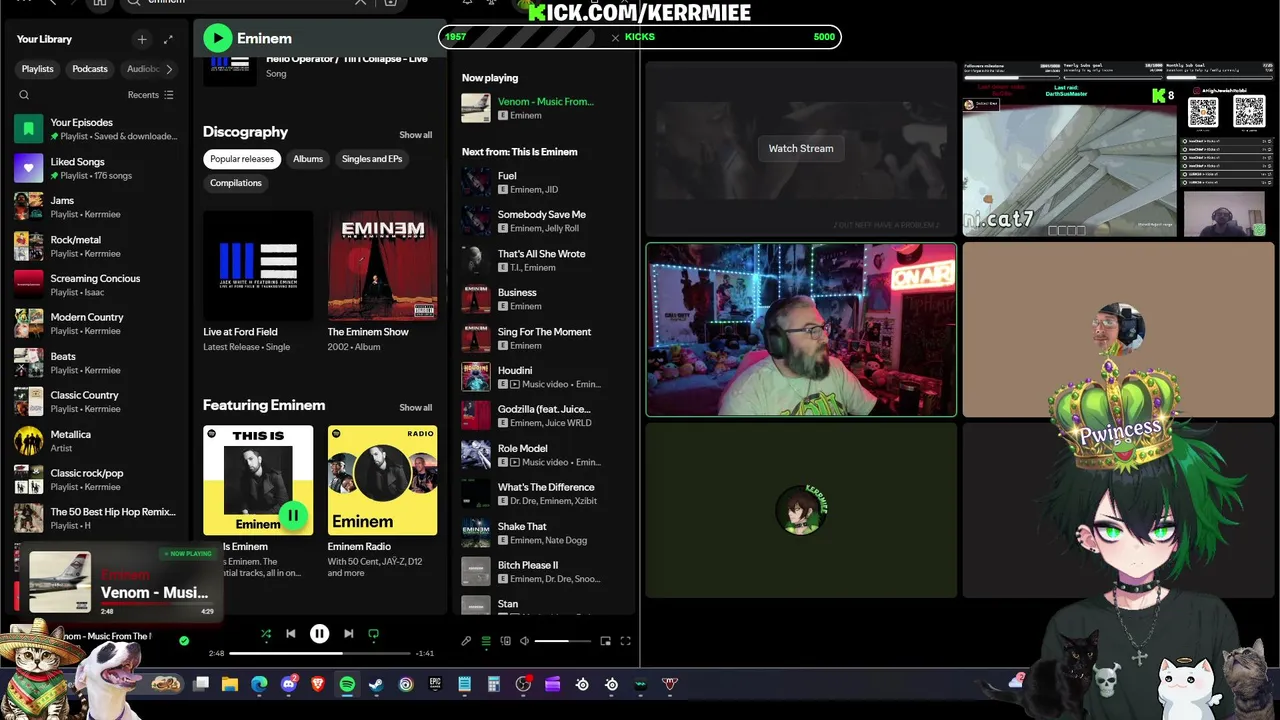The image size is (1280, 720).
Task: Open Discord from the taskbar
Action: click(289, 684)
